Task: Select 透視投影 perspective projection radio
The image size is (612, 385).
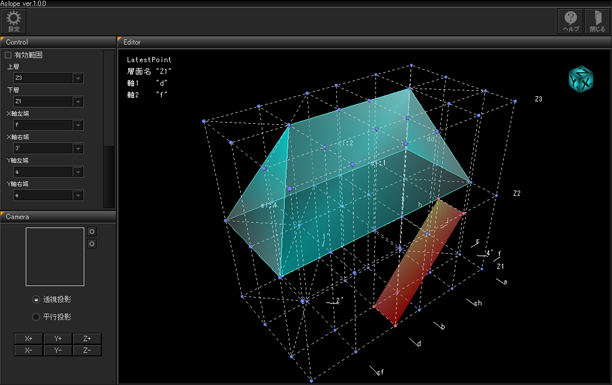Action: coord(36,299)
